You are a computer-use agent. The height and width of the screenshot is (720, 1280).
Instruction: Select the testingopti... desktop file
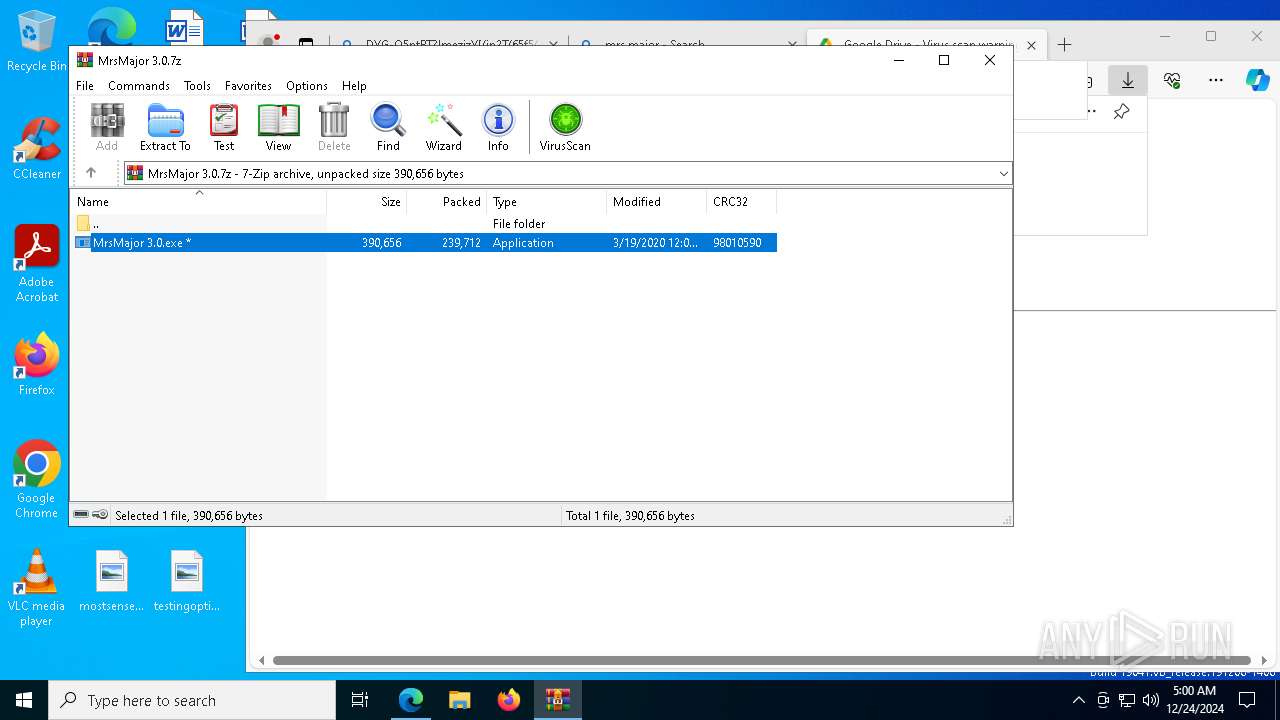click(187, 581)
